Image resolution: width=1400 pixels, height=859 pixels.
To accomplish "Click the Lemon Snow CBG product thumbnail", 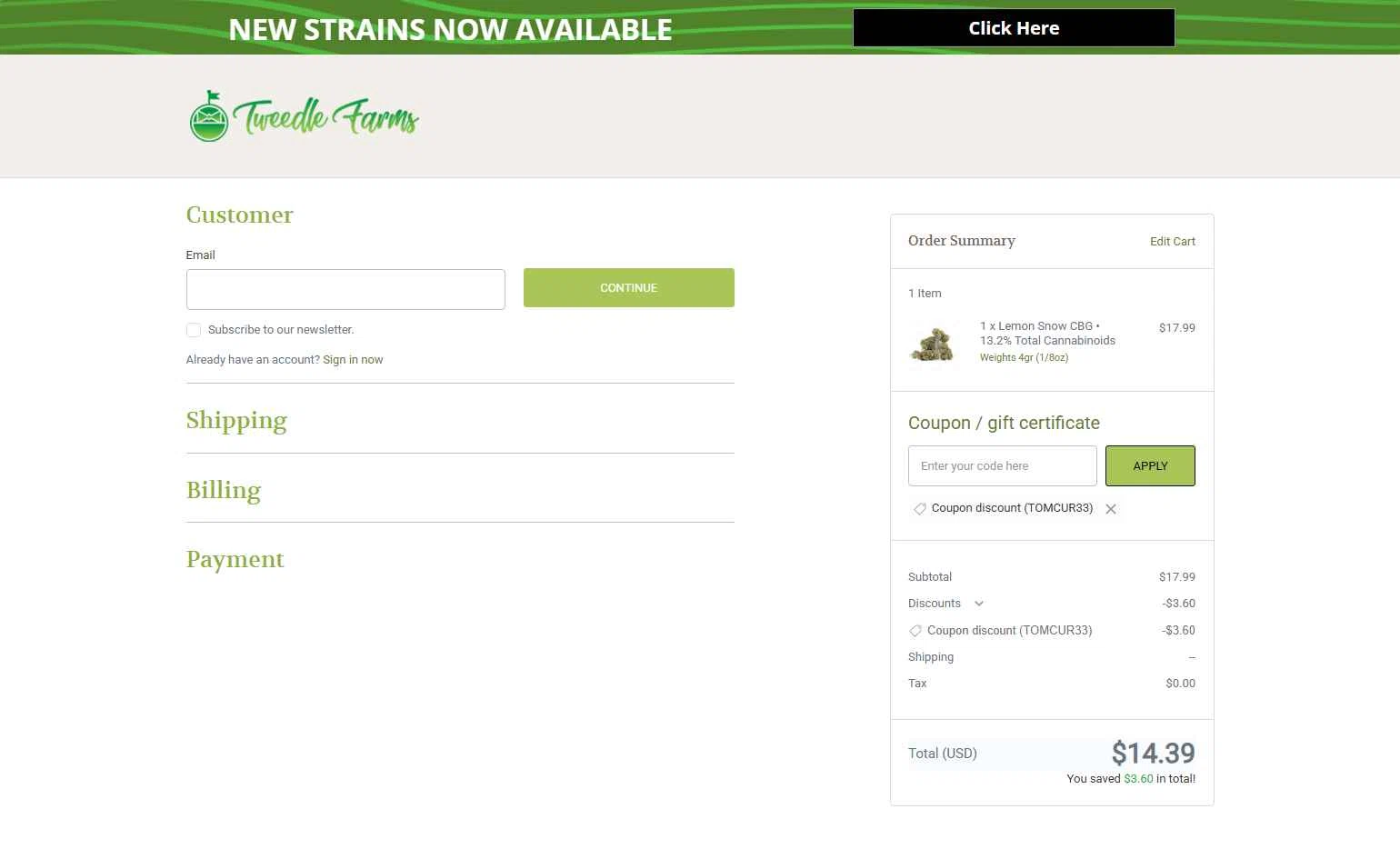I will point(934,345).
